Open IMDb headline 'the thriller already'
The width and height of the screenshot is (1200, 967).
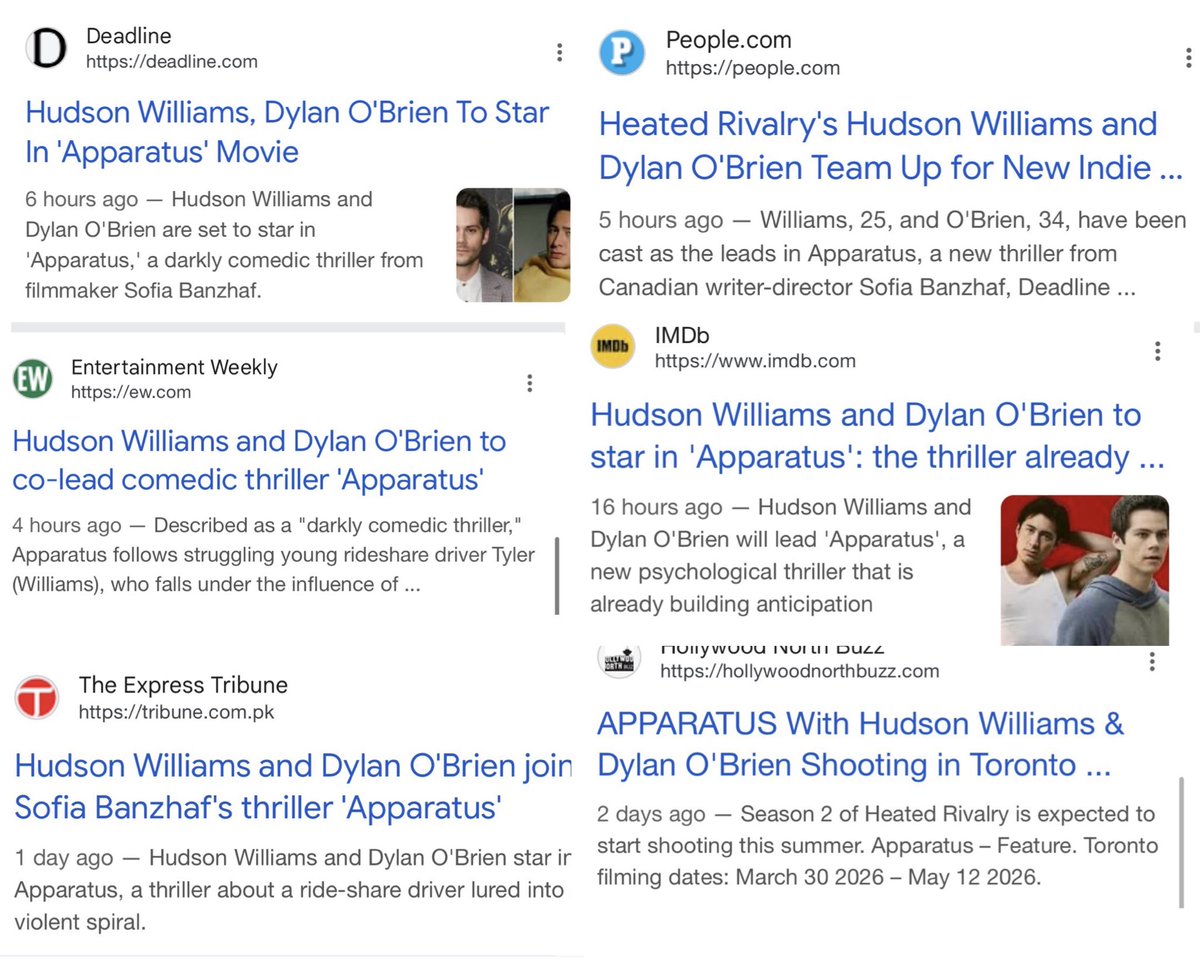tap(877, 435)
